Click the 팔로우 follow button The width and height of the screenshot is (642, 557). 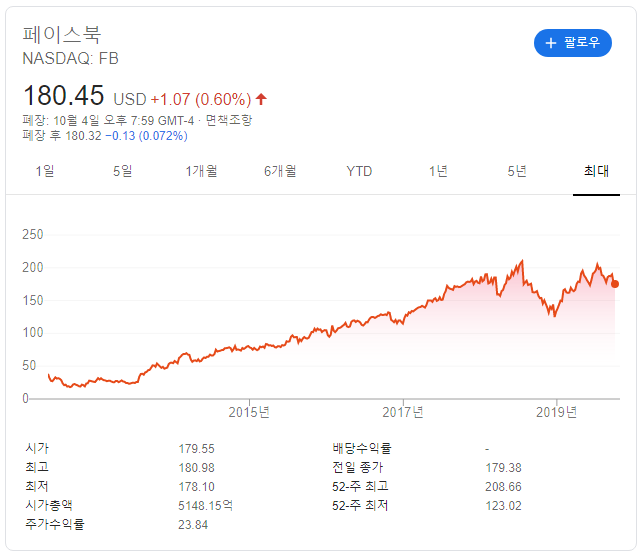(572, 43)
